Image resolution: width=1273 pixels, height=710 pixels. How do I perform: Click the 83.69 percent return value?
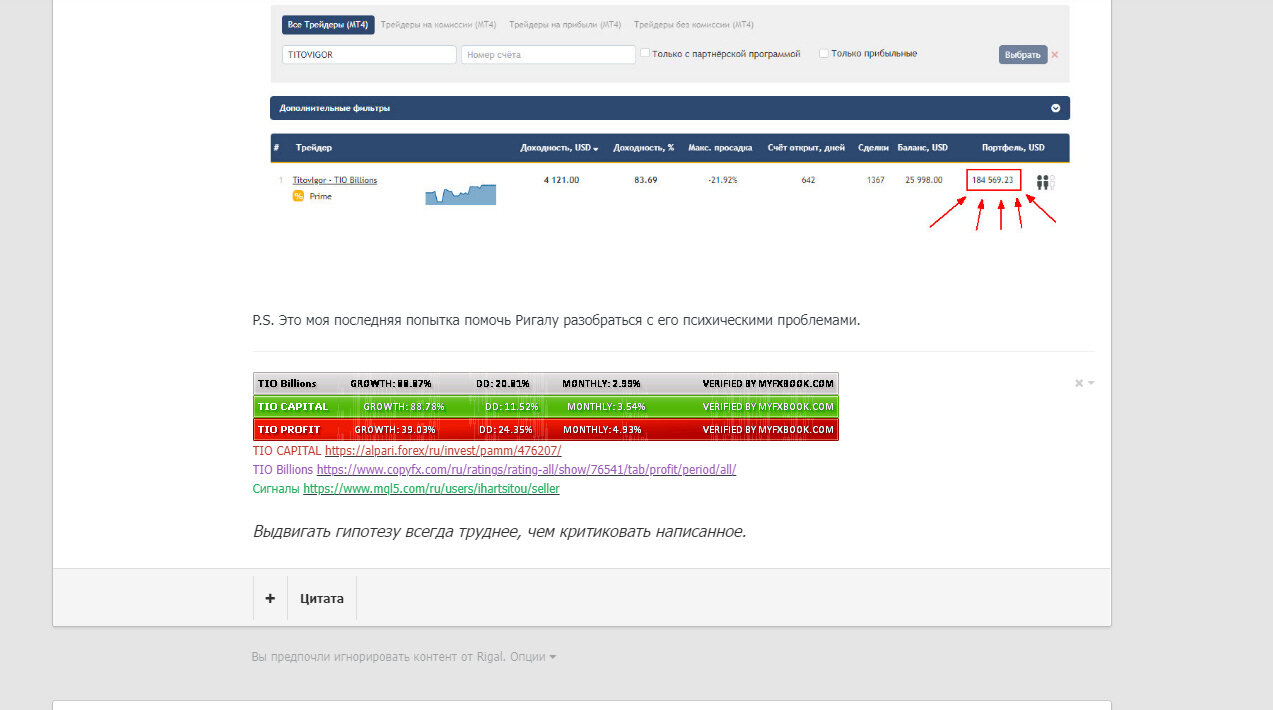pyautogui.click(x=645, y=180)
